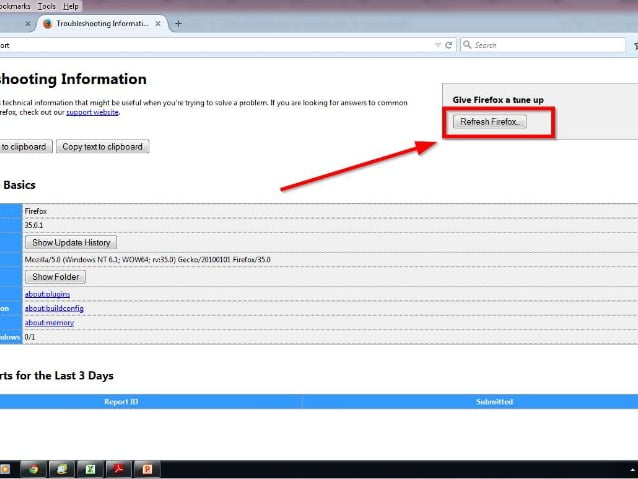Image resolution: width=638 pixels, height=479 pixels.
Task: Open the about:memory link
Action: (49, 322)
